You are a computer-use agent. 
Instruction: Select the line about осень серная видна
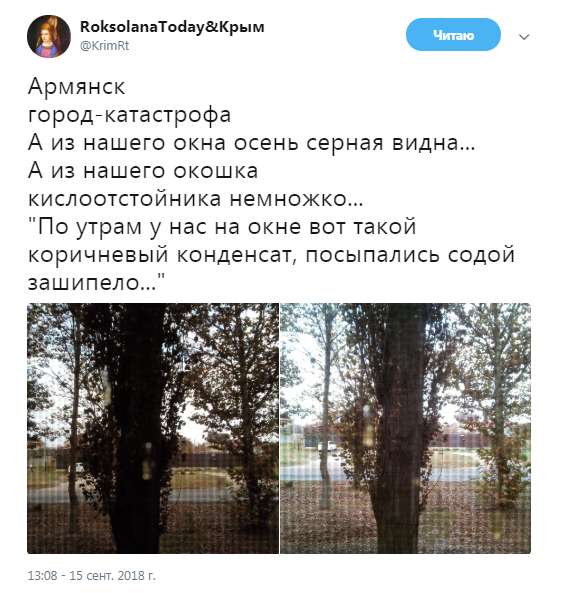coord(252,143)
